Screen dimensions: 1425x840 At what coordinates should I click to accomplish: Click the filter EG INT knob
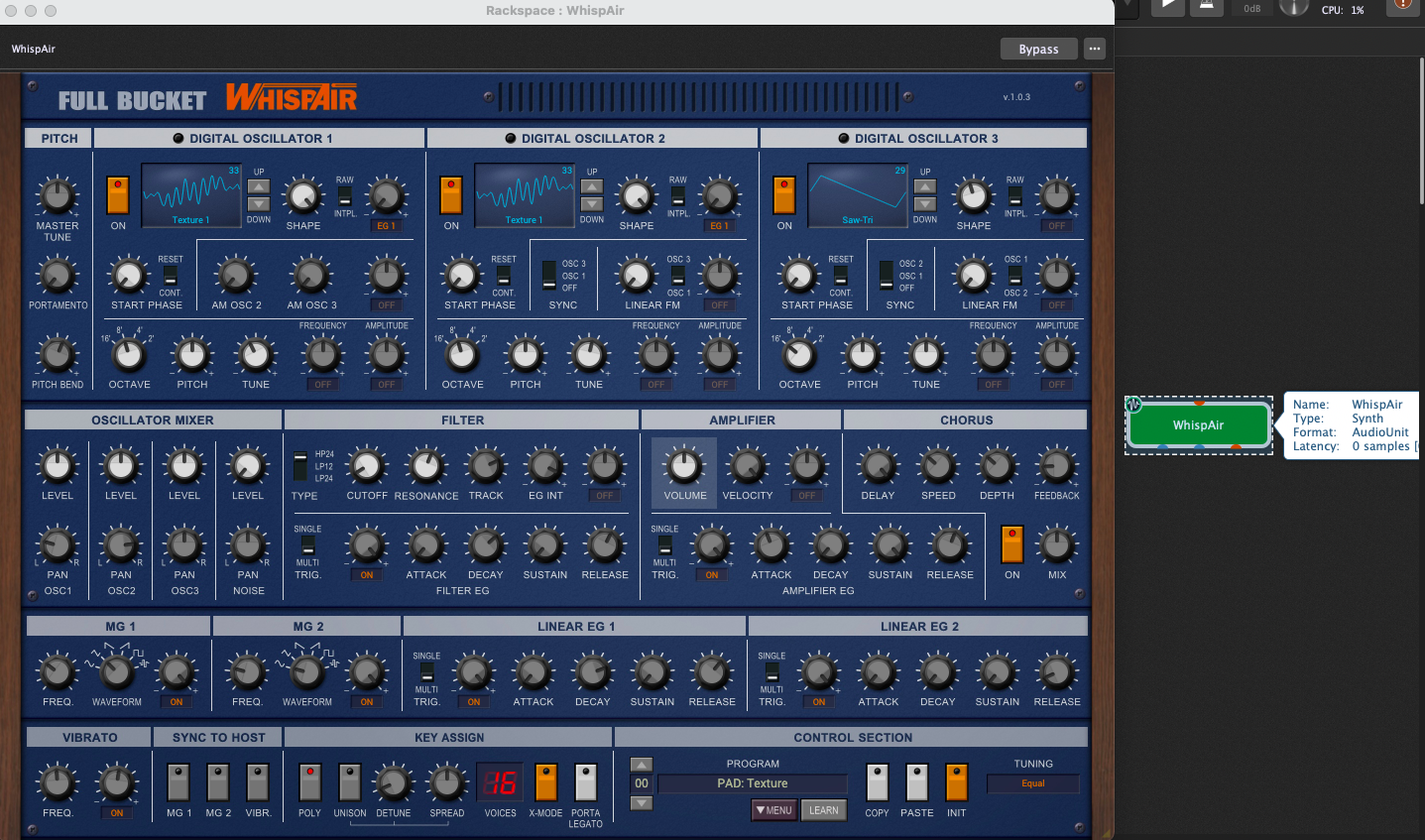[x=545, y=466]
